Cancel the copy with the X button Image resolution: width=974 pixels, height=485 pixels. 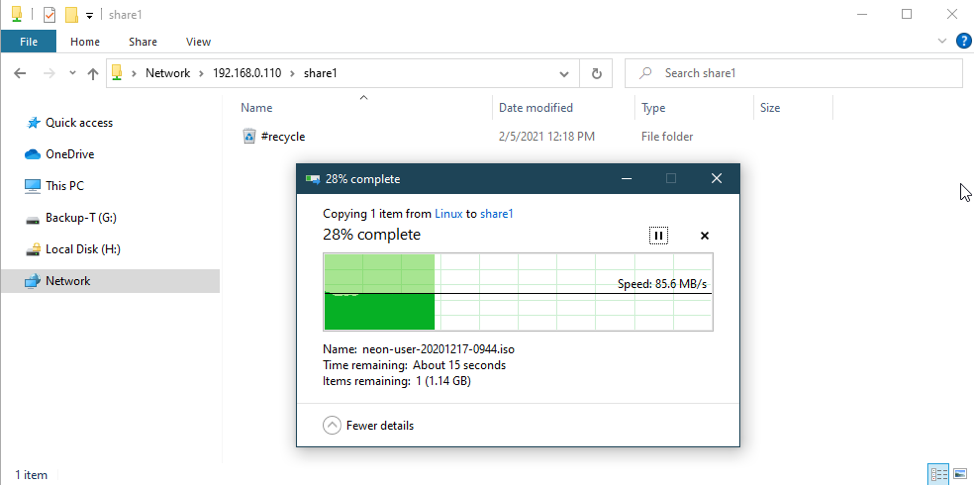705,236
